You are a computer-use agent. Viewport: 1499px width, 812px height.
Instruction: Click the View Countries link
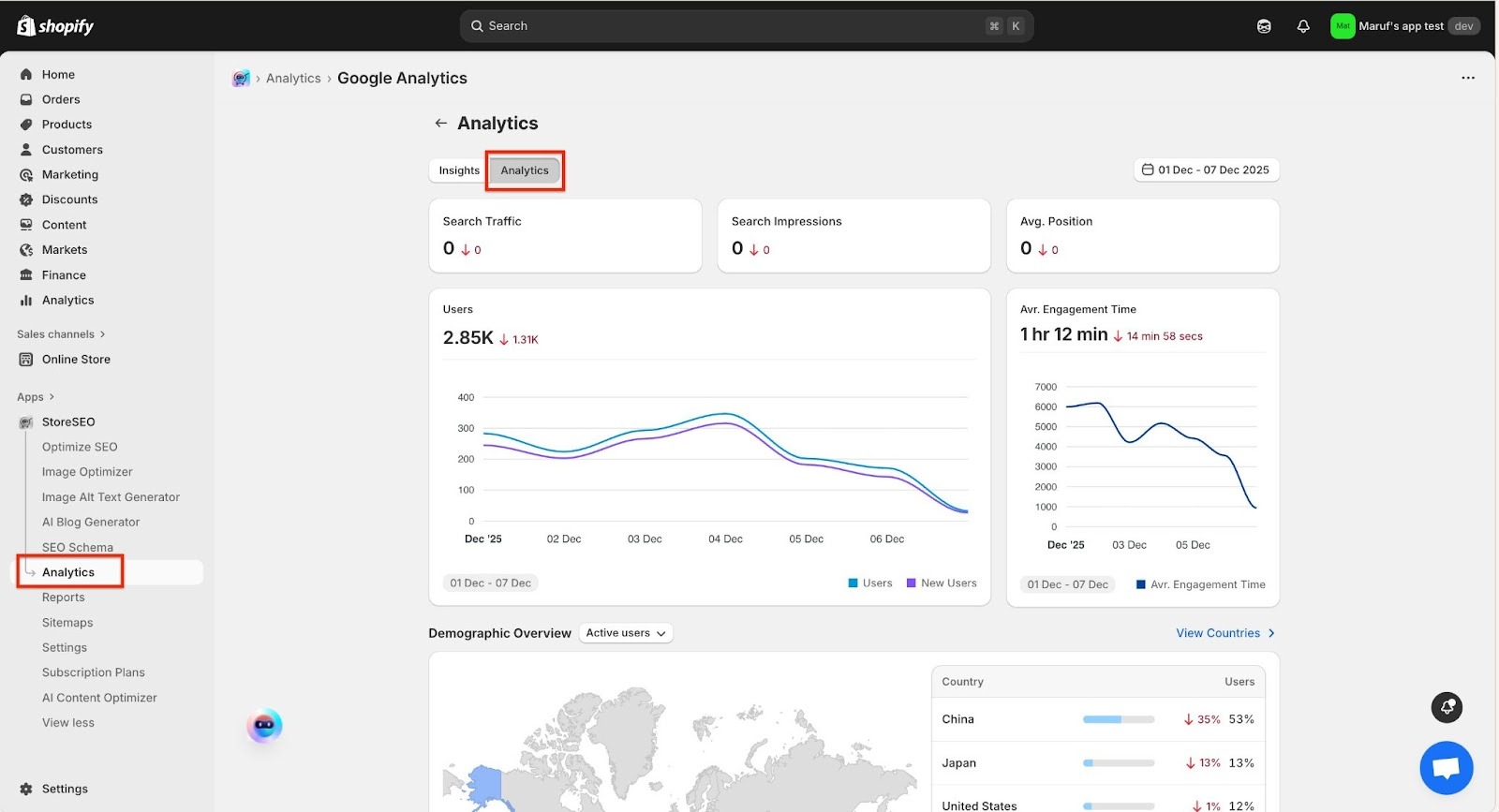pos(1225,633)
